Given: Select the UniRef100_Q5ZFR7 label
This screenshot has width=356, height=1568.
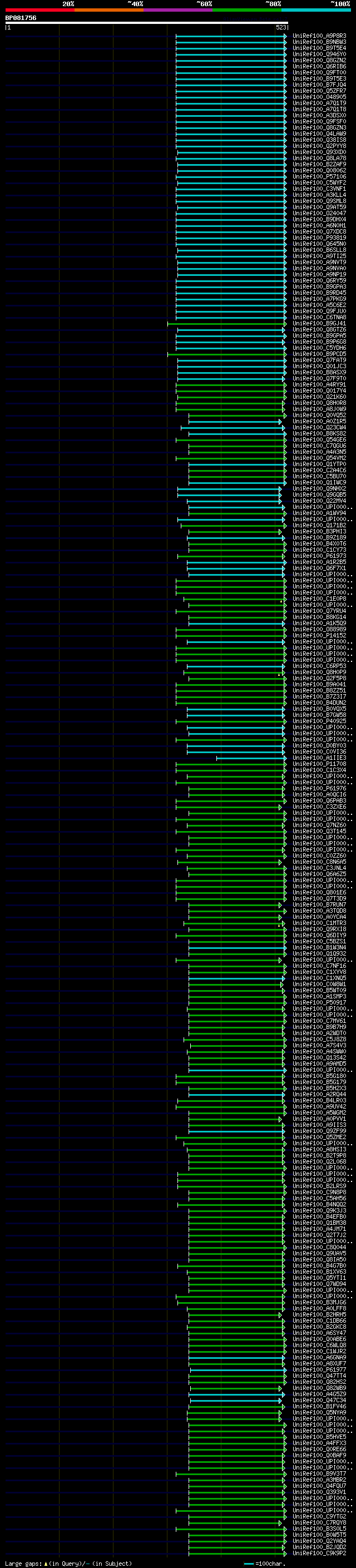Looking at the screenshot, I should point(319,91).
